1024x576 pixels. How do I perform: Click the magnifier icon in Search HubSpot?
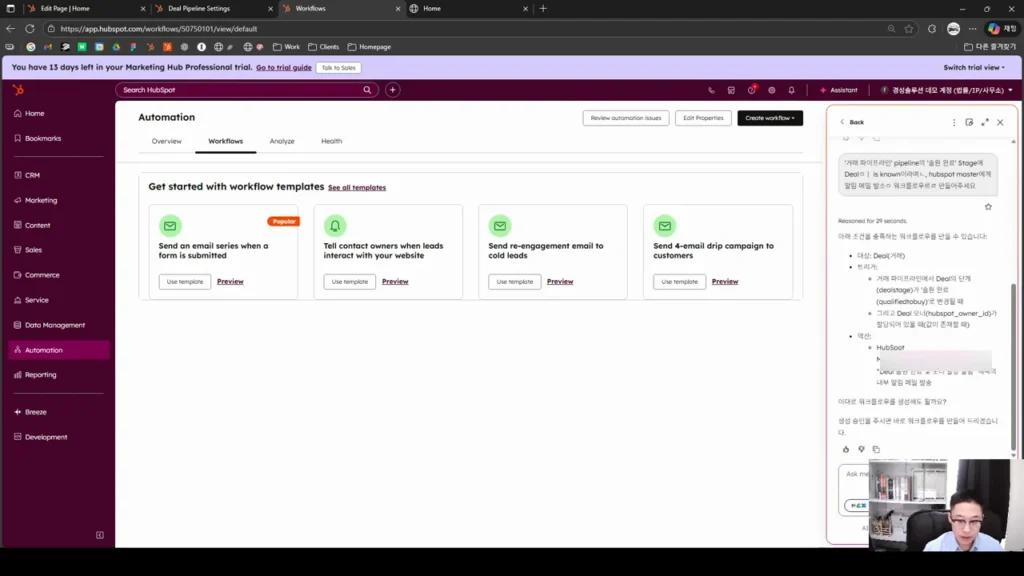[x=367, y=90]
